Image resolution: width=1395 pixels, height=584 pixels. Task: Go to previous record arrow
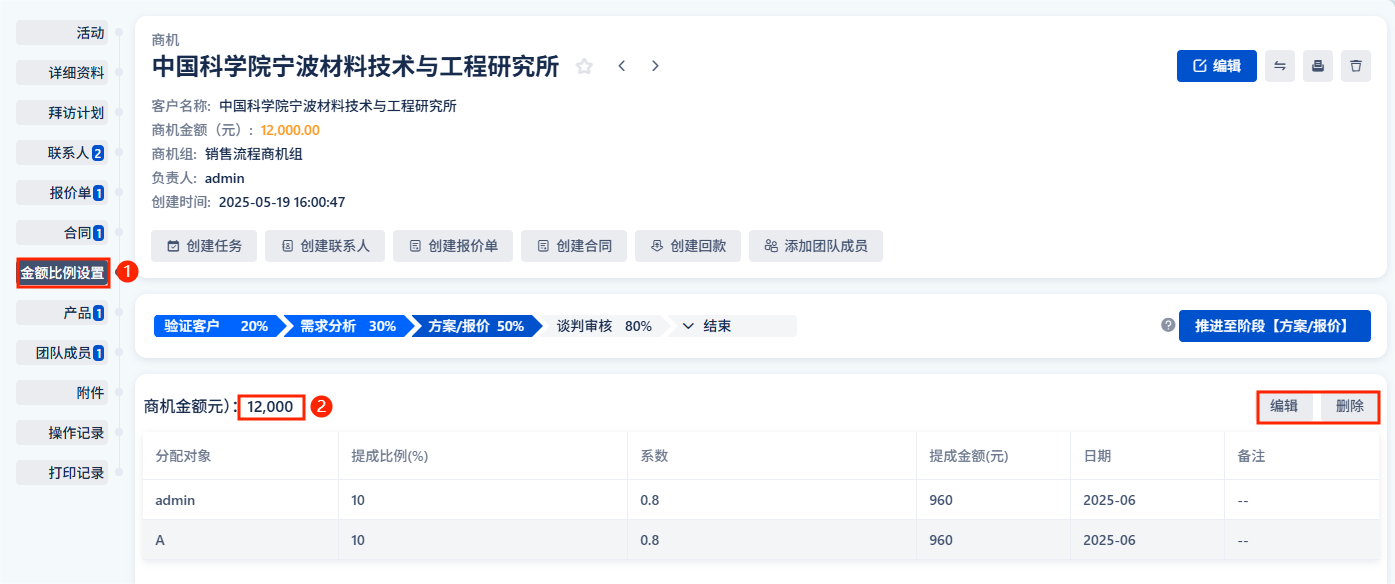[621, 66]
